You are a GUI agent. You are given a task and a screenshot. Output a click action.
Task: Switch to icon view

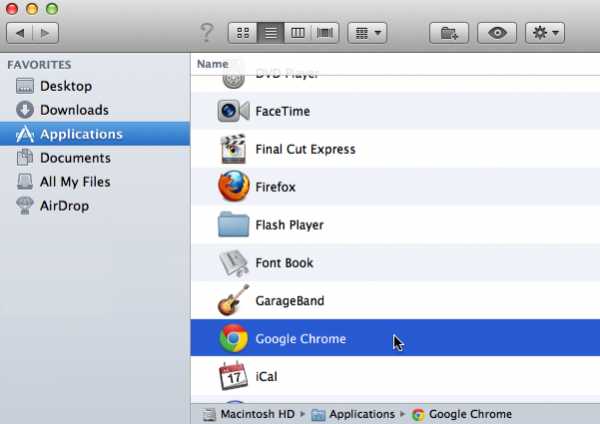(x=243, y=33)
